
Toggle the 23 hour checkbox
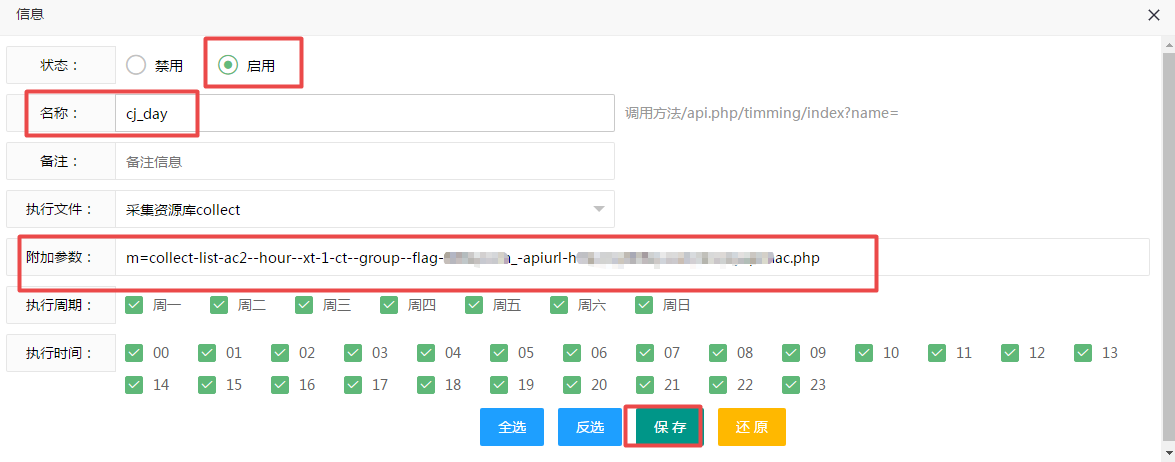click(792, 385)
